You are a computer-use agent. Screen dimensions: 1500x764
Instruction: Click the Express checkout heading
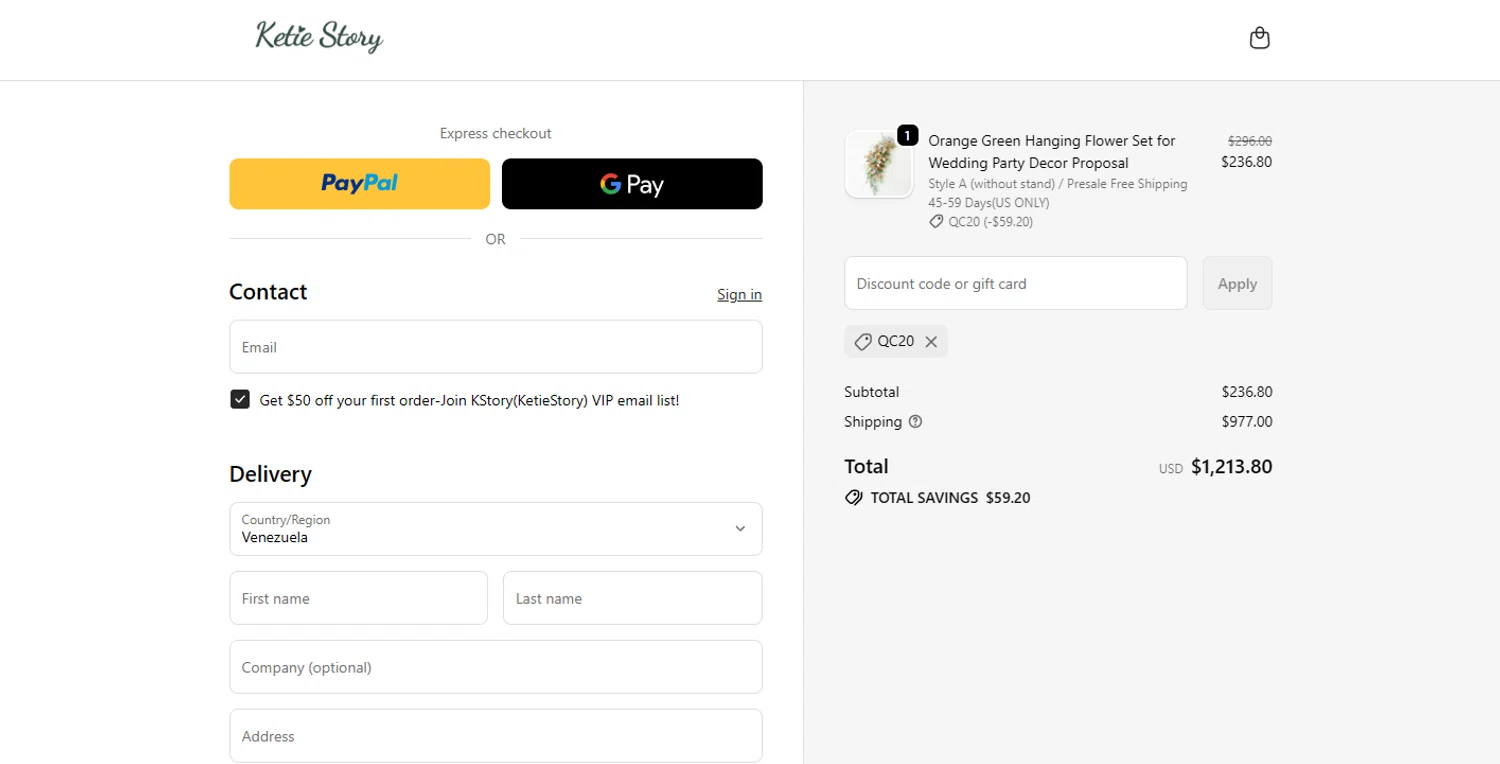click(496, 133)
